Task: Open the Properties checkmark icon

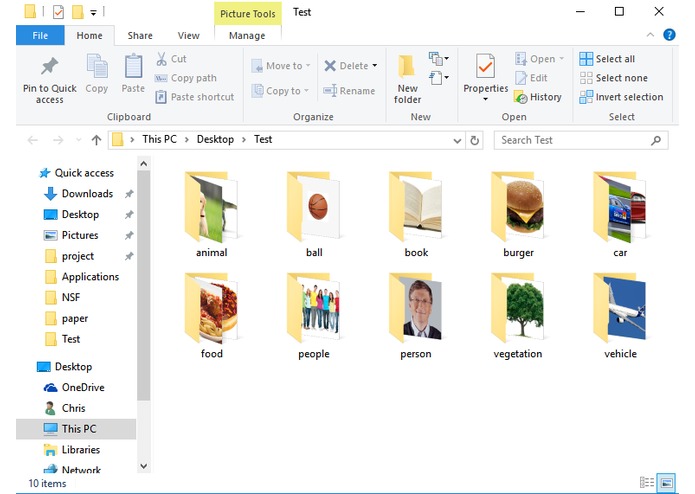Action: (x=485, y=66)
